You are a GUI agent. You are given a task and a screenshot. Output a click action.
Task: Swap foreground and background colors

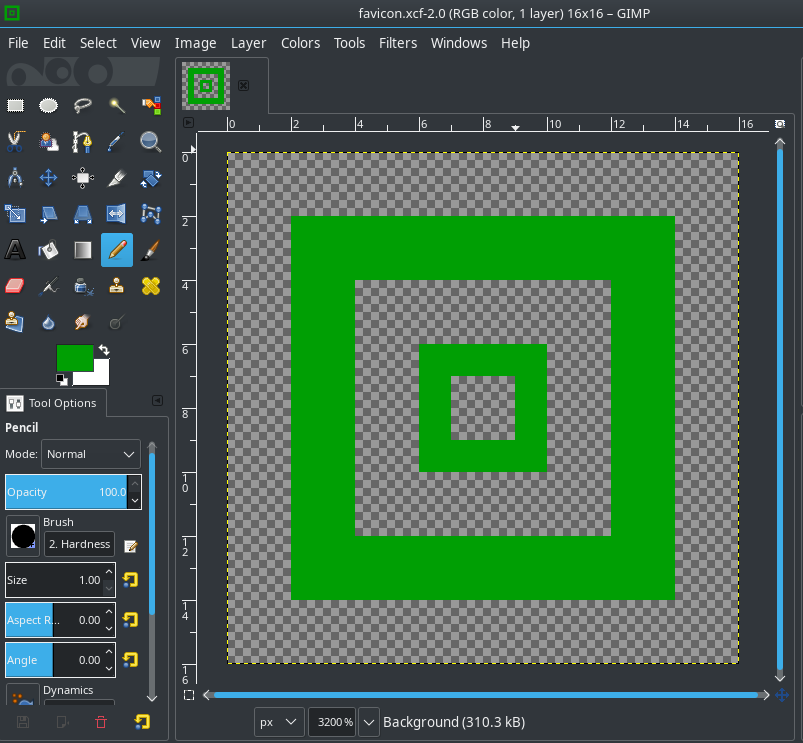click(x=103, y=351)
